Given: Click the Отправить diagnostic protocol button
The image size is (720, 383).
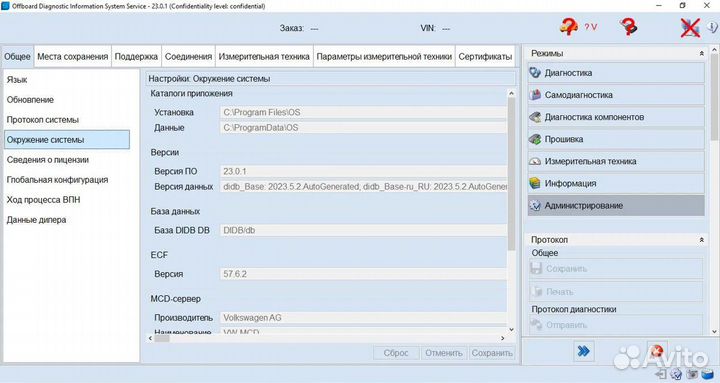Looking at the screenshot, I should pyautogui.click(x=616, y=325).
